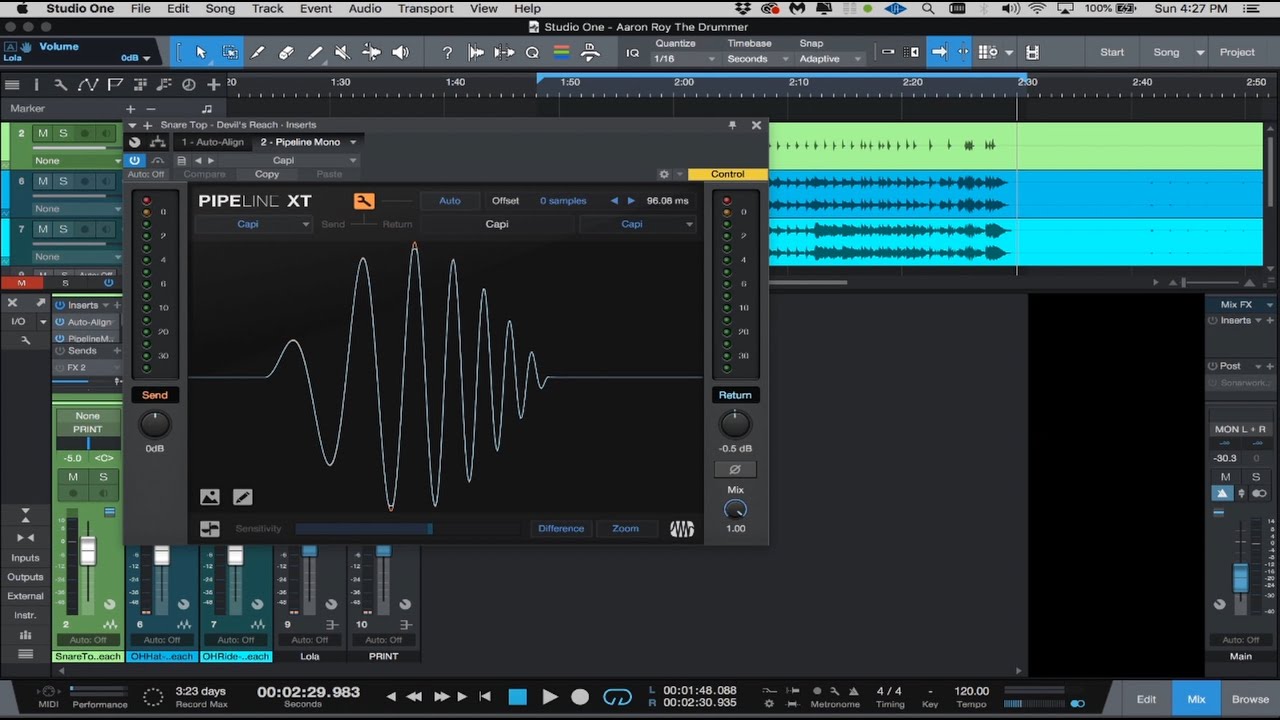Screen dimensions: 1280x720
Task: Open the Project page button
Action: coord(1237,52)
